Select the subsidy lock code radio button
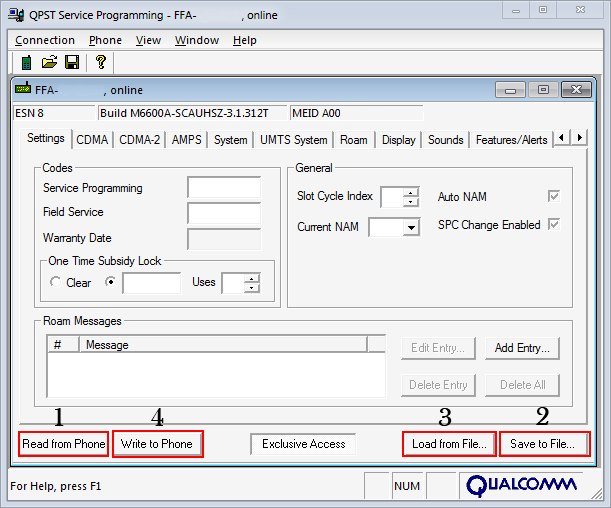Image resolution: width=611 pixels, height=508 pixels. (111, 282)
